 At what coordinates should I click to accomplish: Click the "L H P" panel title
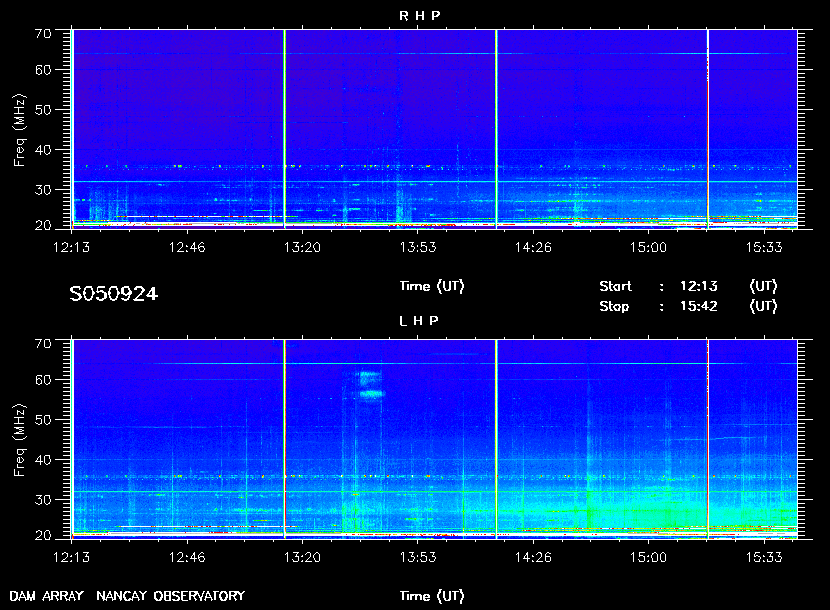(419, 321)
